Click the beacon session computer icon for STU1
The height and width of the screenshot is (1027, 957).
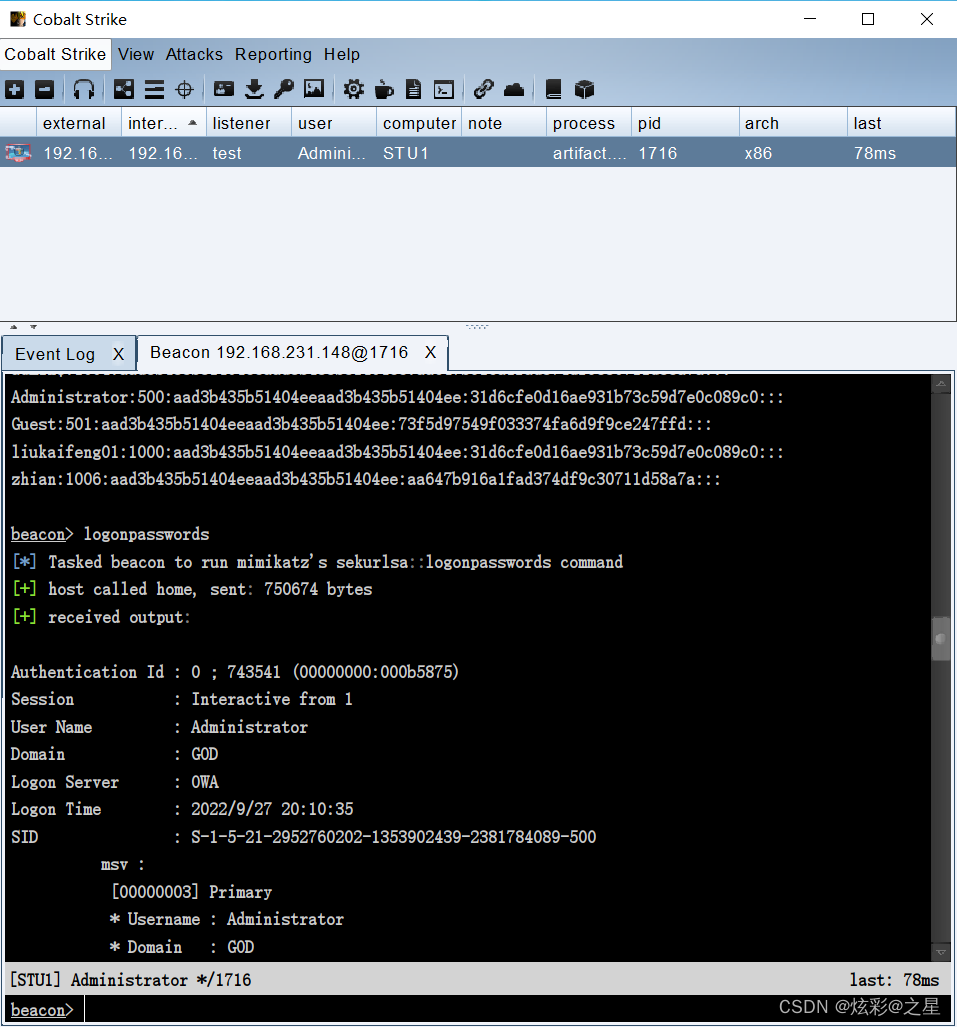[18, 153]
